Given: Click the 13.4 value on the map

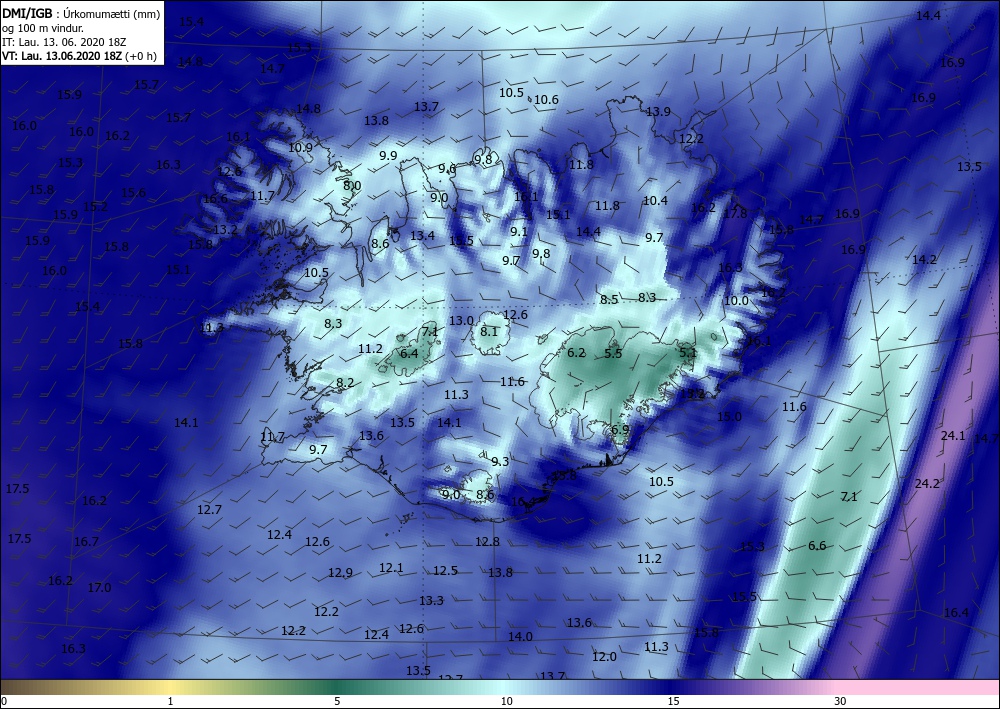Looking at the screenshot, I should click(422, 236).
